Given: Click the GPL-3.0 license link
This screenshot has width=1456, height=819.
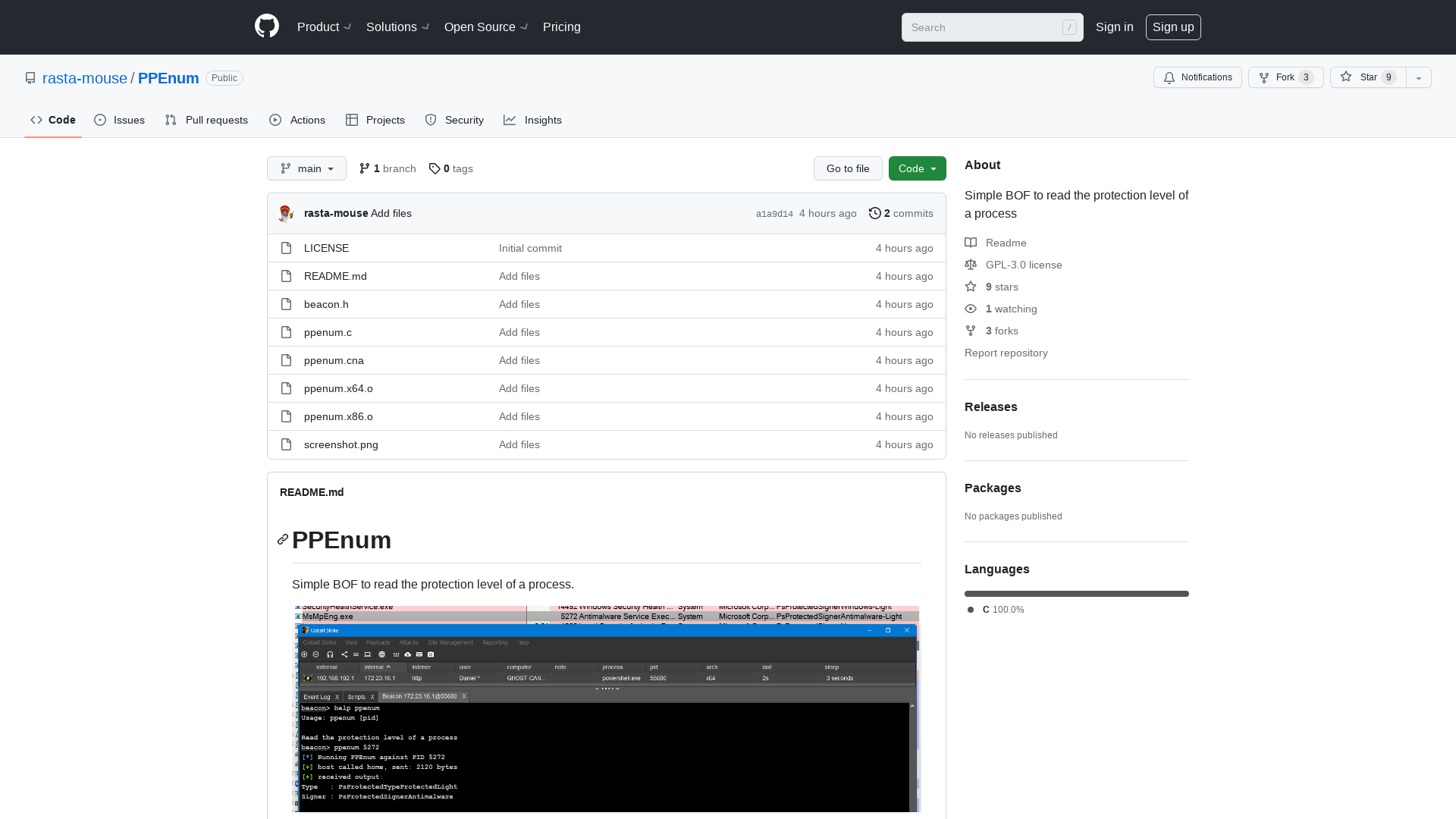Looking at the screenshot, I should tap(1023, 264).
